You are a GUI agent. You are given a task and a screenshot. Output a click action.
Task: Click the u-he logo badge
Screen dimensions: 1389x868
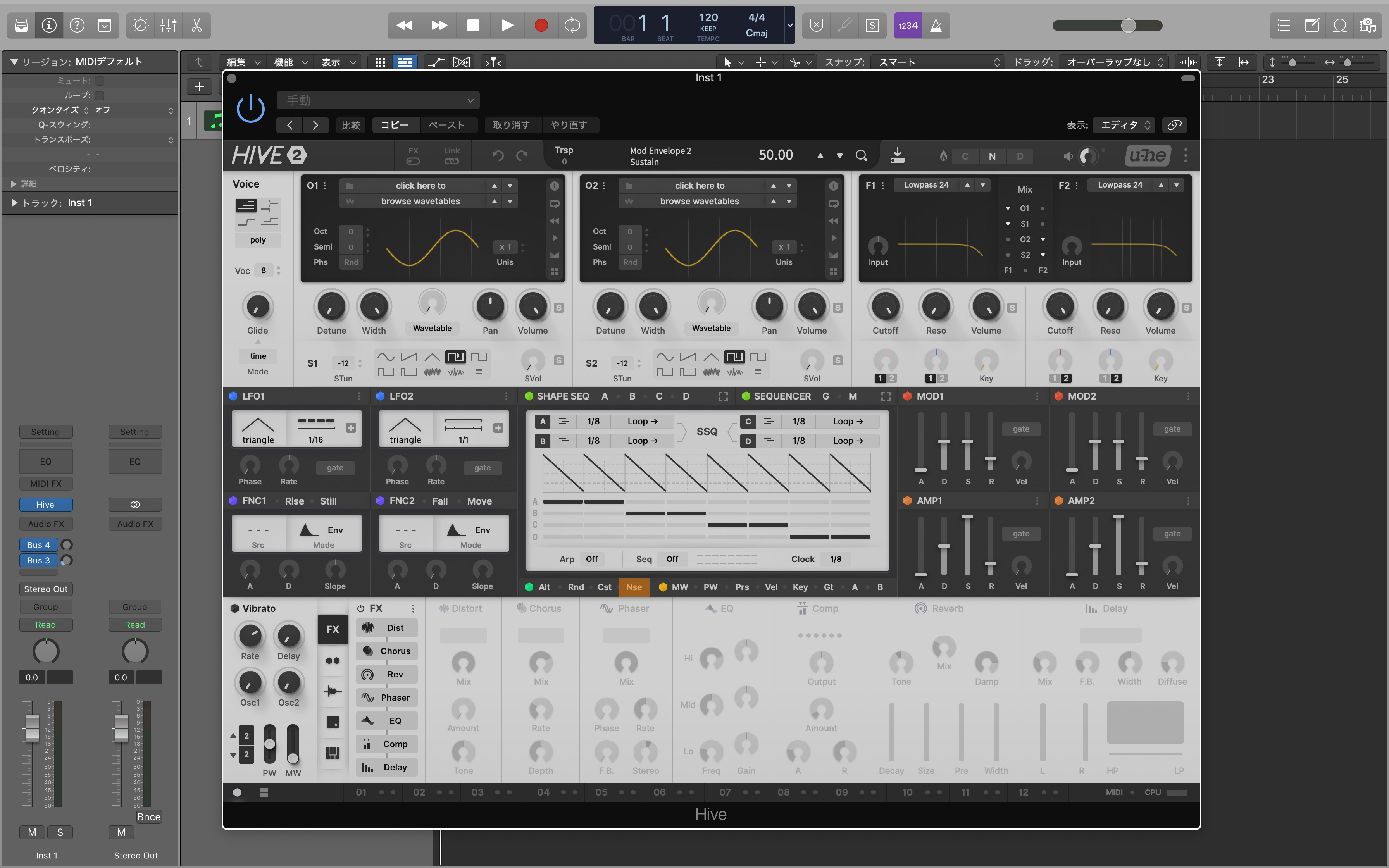[1148, 155]
